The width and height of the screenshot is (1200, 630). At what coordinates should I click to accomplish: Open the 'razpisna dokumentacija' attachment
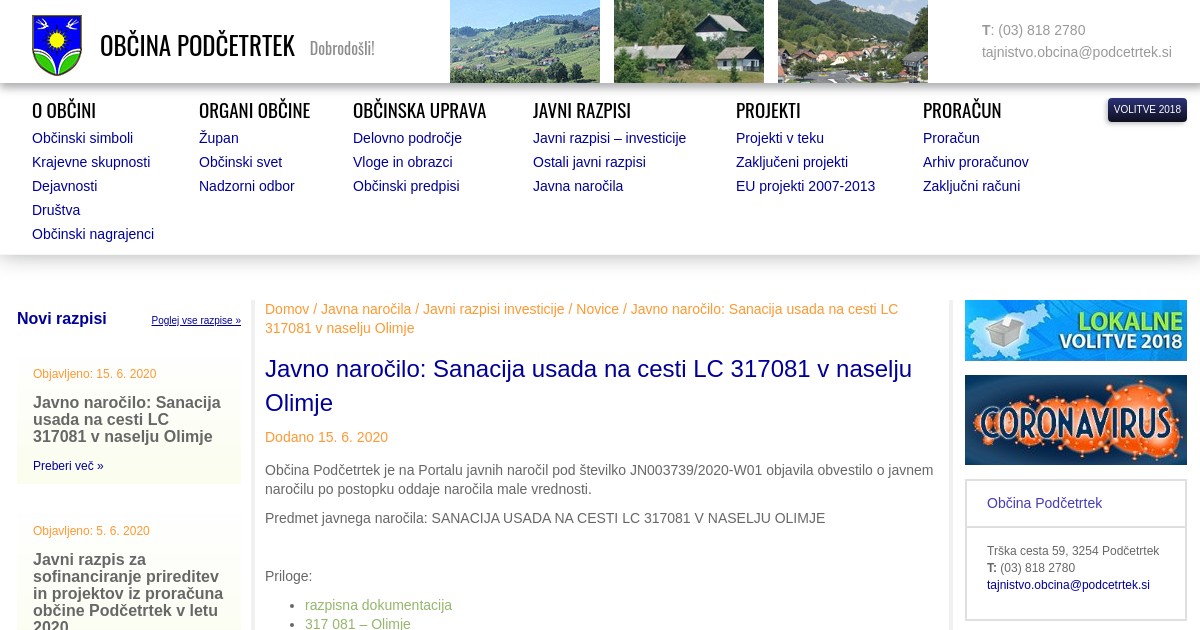(378, 605)
